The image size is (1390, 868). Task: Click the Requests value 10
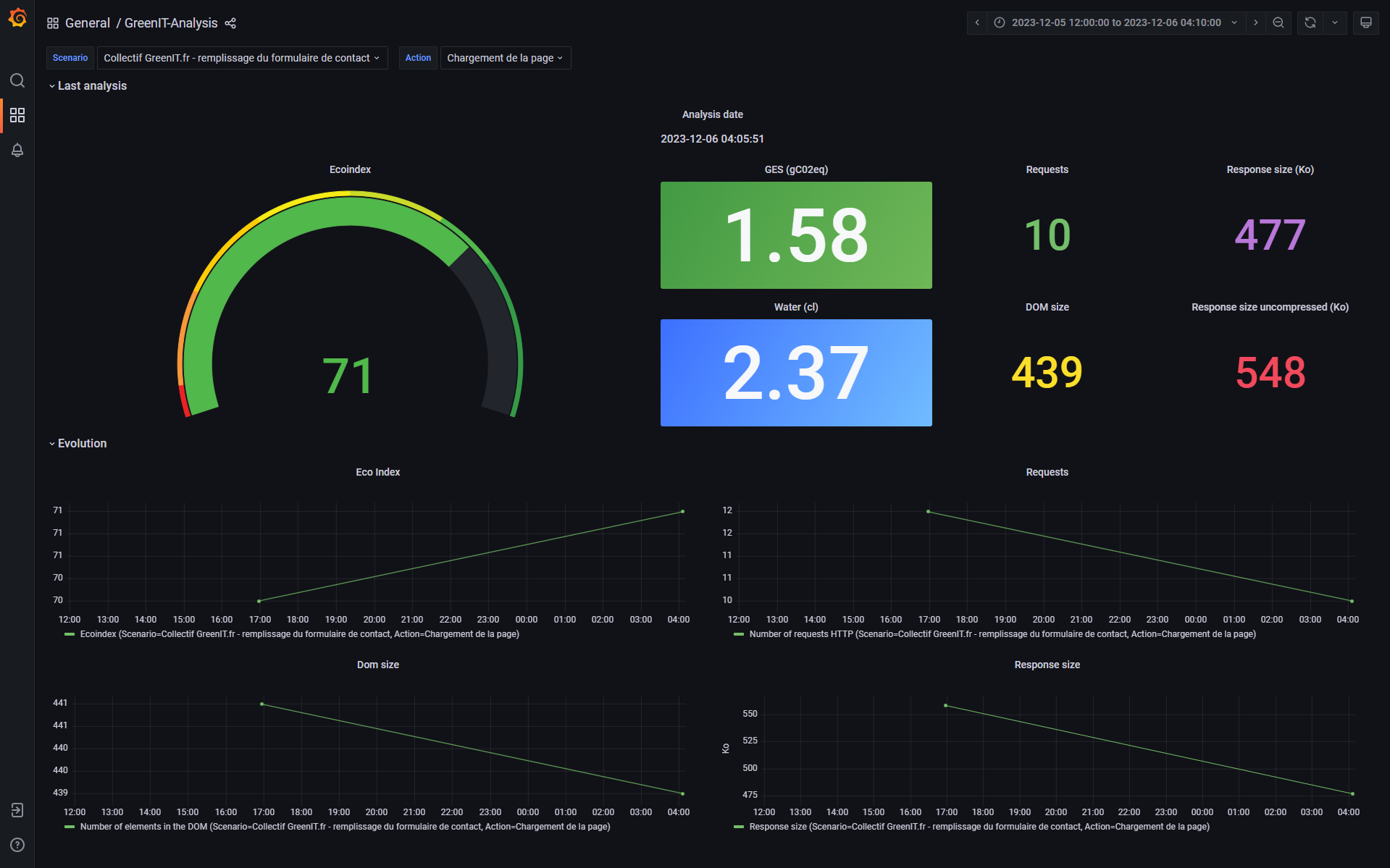[1047, 235]
